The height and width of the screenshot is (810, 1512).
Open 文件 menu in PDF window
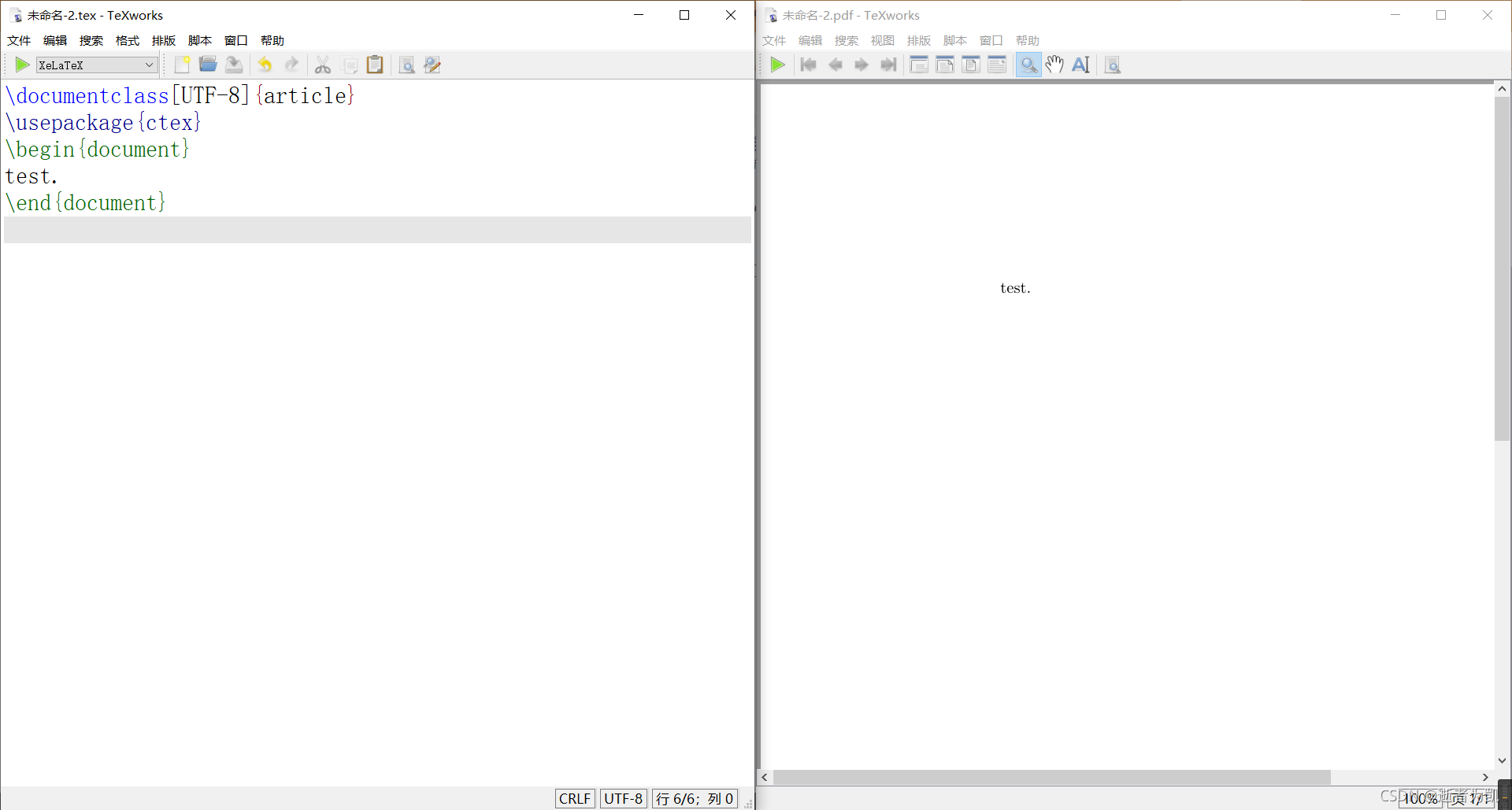point(774,40)
